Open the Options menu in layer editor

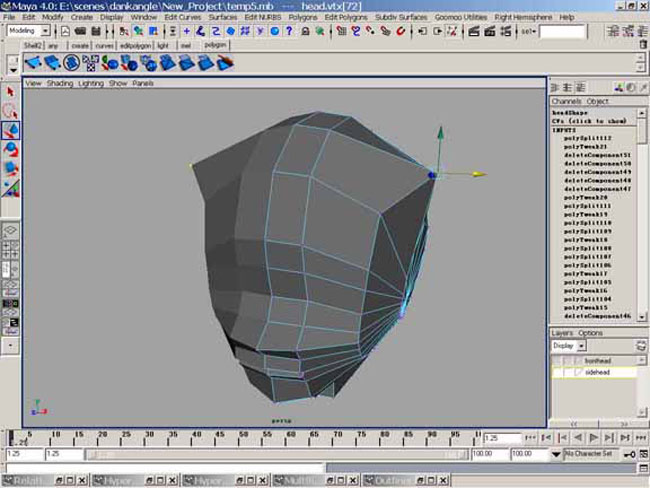tap(590, 333)
